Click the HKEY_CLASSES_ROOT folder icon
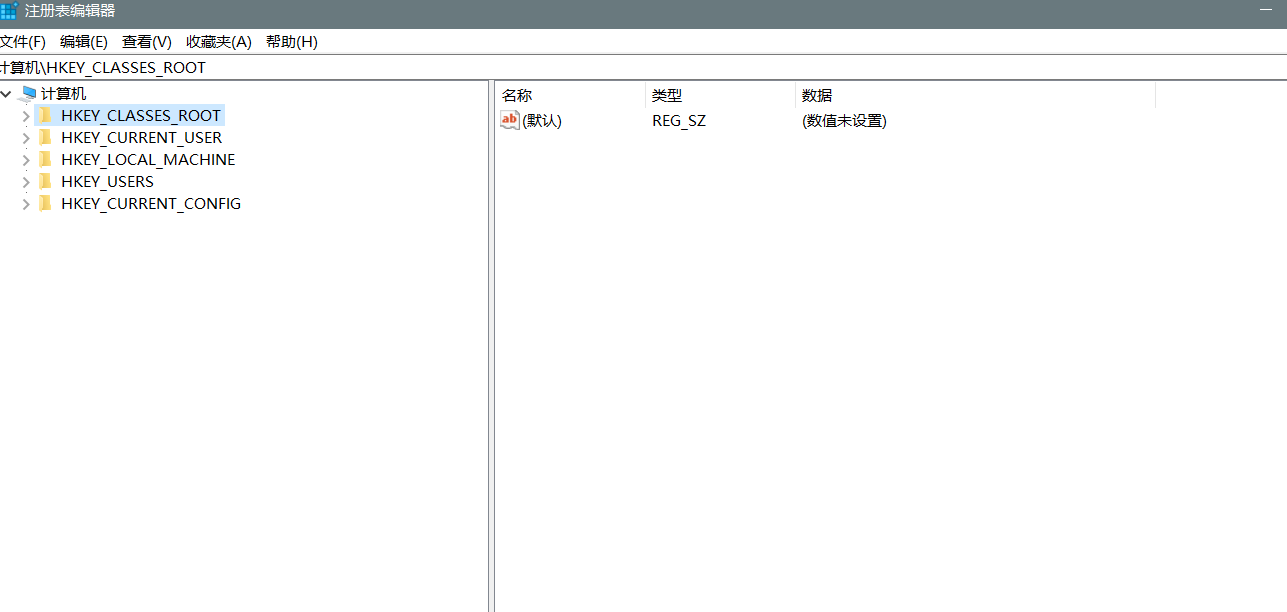Screen dimensions: 1287x612 (45, 115)
